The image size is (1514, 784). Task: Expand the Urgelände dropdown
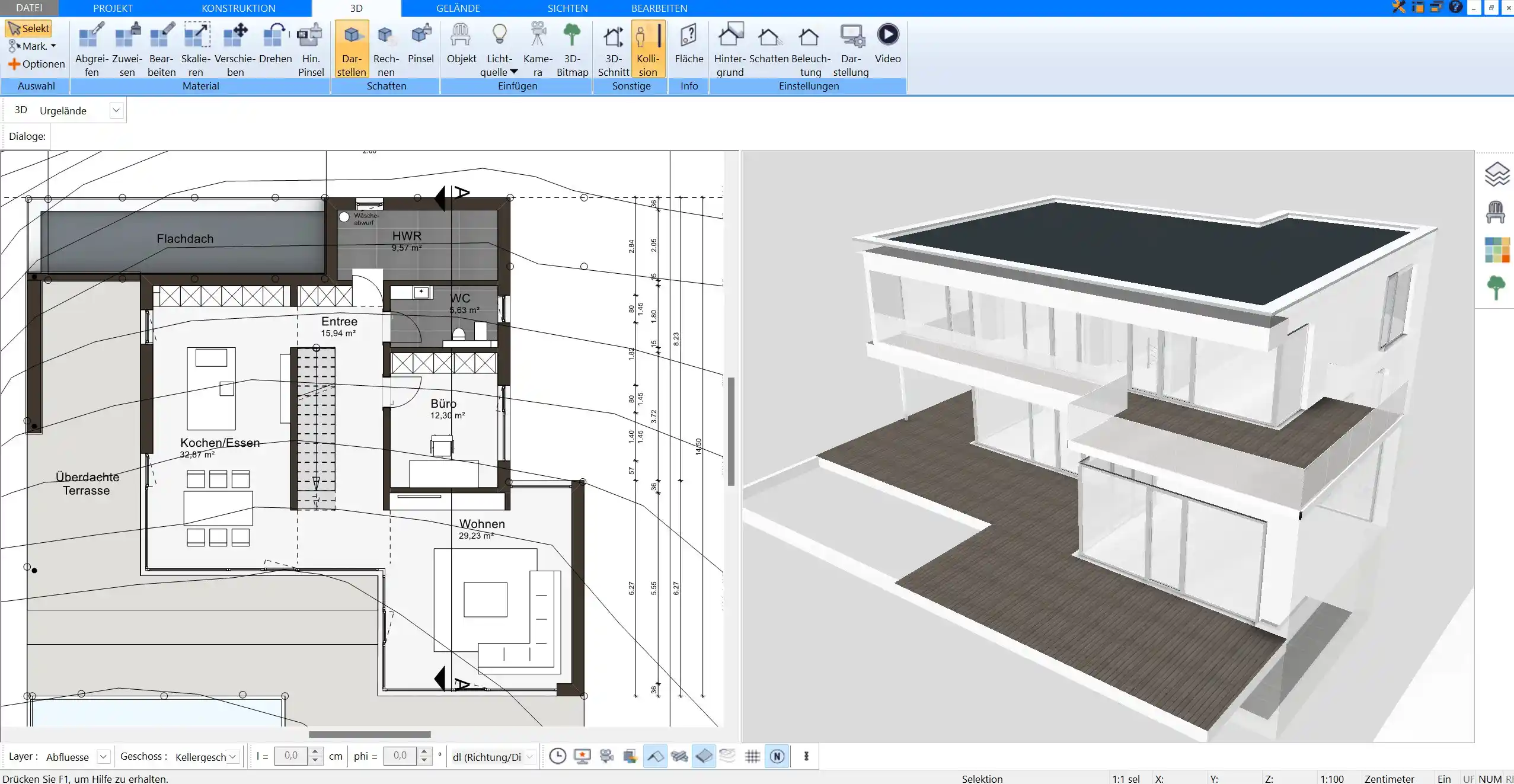pyautogui.click(x=116, y=110)
